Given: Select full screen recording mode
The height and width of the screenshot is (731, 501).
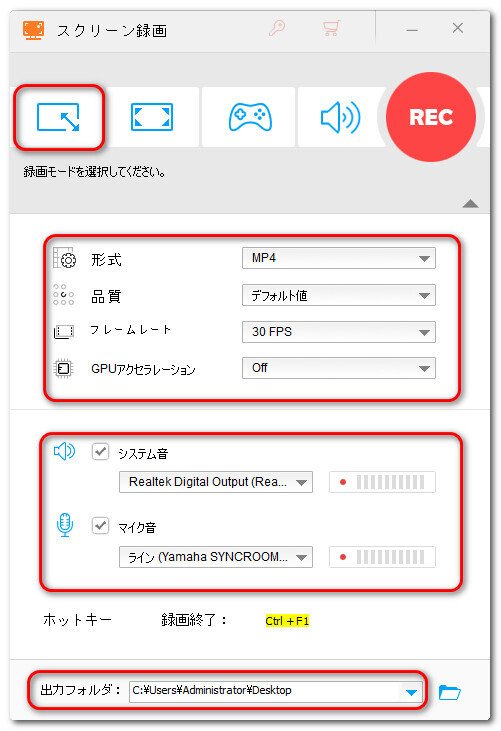Looking at the screenshot, I should coord(152,117).
